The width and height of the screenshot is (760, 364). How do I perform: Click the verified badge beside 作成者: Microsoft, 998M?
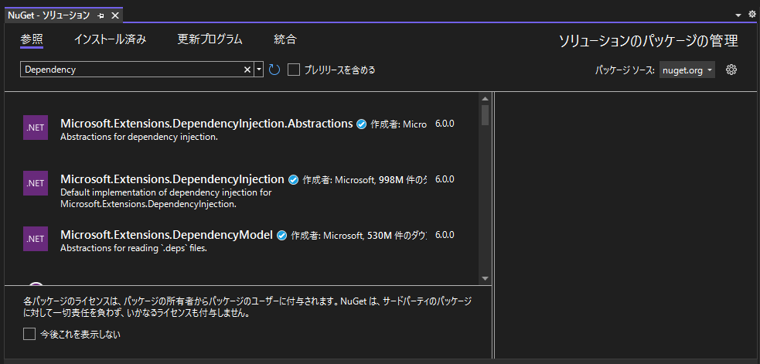tap(293, 180)
